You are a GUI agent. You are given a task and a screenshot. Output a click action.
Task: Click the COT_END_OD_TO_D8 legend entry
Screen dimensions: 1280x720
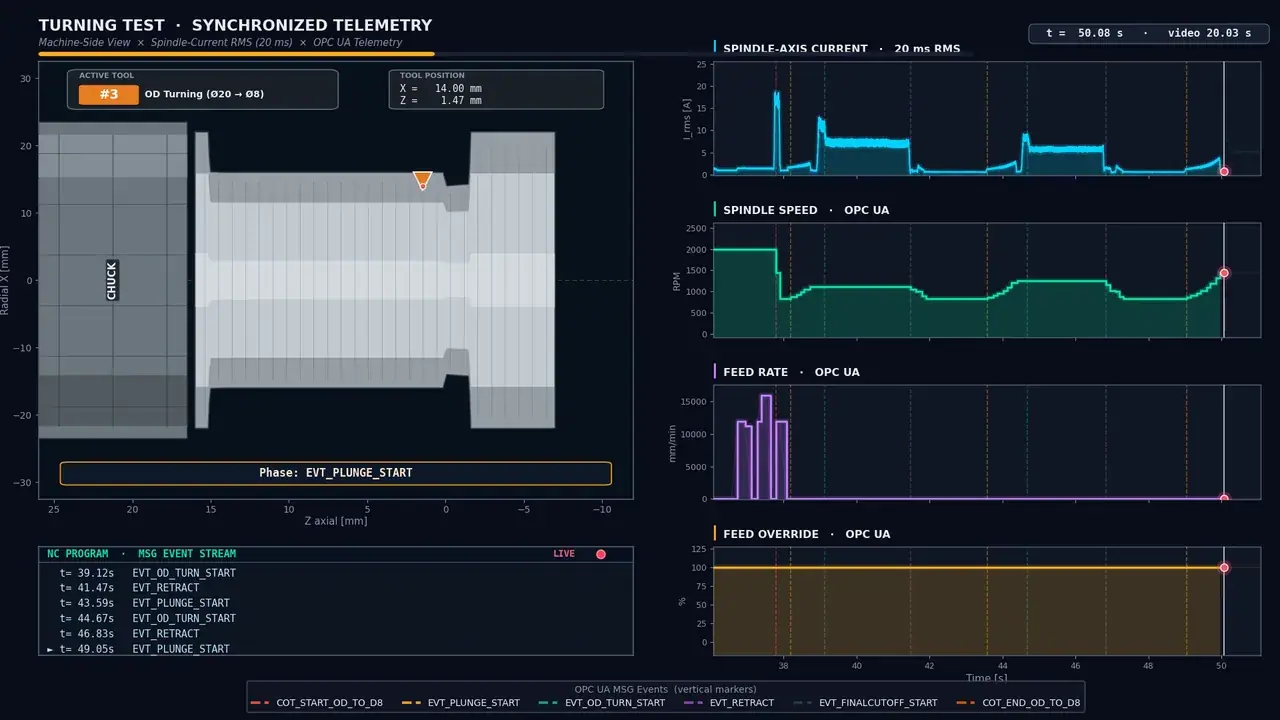click(x=1017, y=703)
